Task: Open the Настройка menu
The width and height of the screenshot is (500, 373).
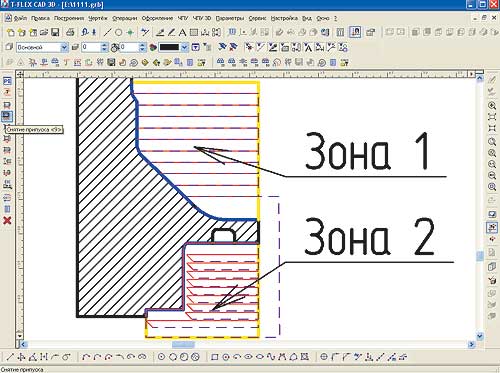Action: tap(284, 18)
